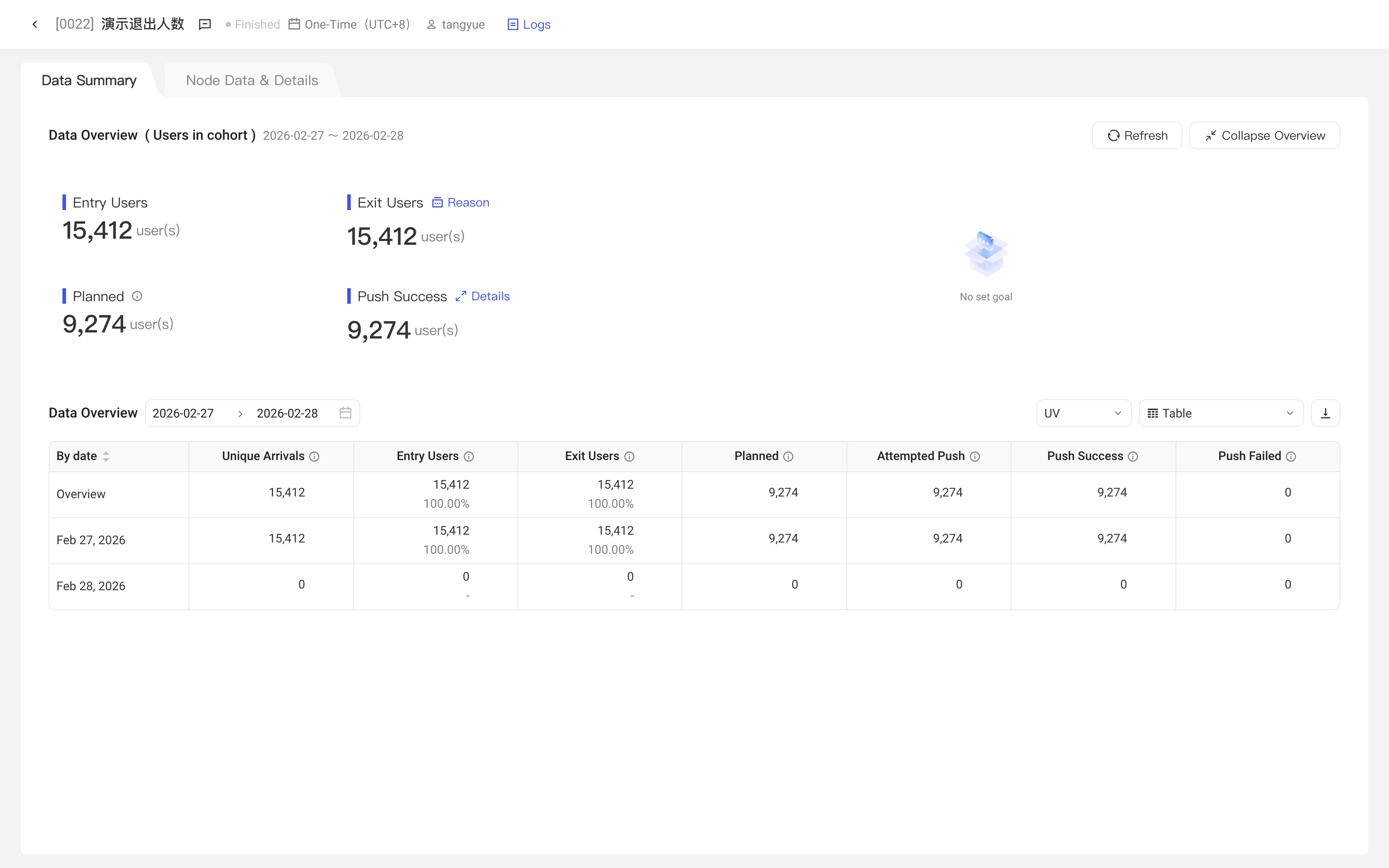This screenshot has height=868, width=1389.
Task: Click the Feb 27, 2026 row label
Action: click(91, 540)
